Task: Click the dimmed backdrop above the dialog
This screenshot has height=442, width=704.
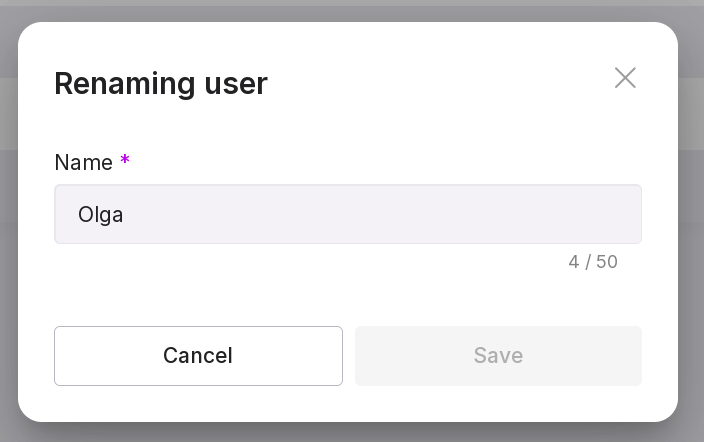Action: tap(350, 10)
